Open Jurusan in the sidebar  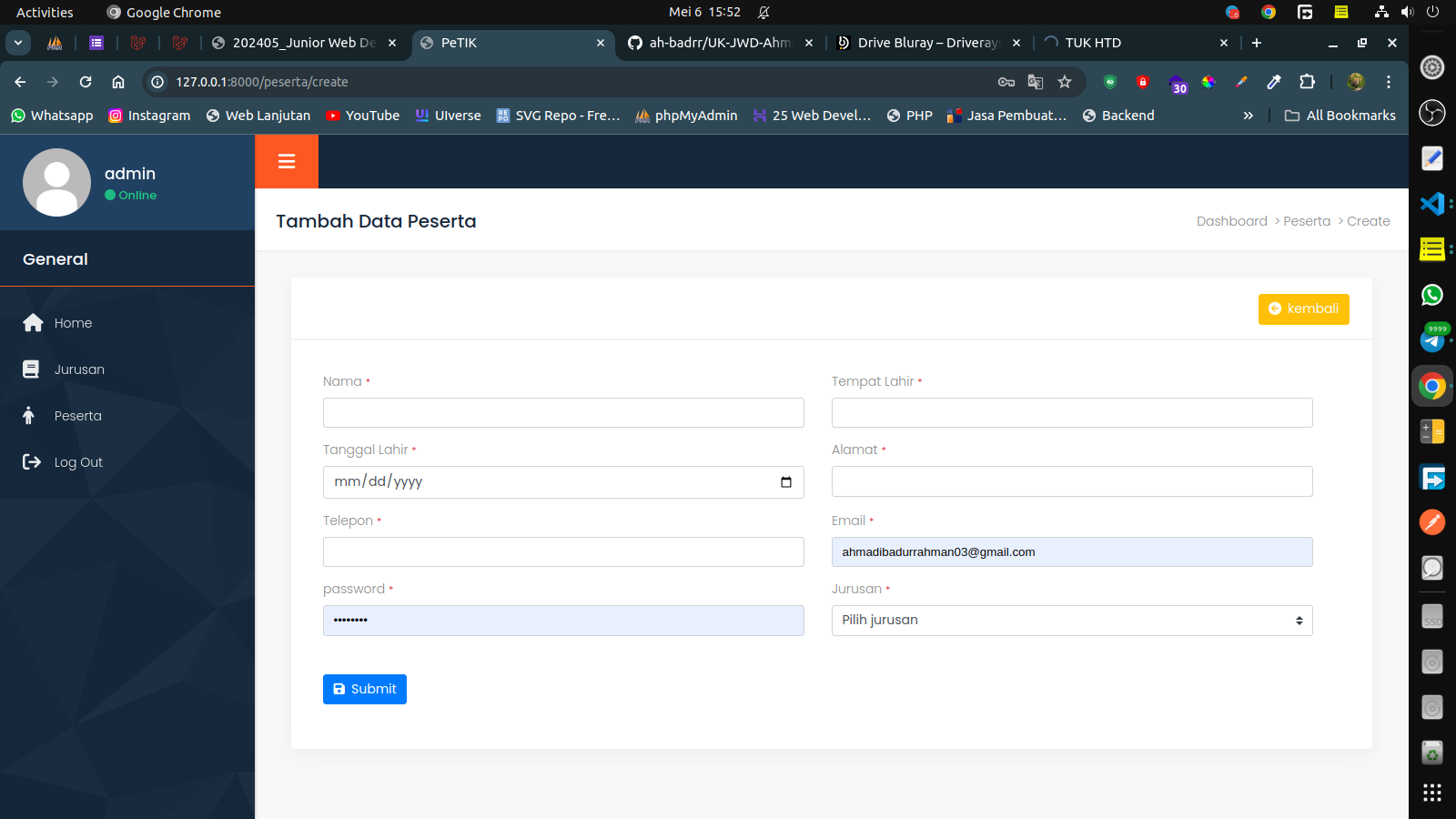[x=79, y=369]
